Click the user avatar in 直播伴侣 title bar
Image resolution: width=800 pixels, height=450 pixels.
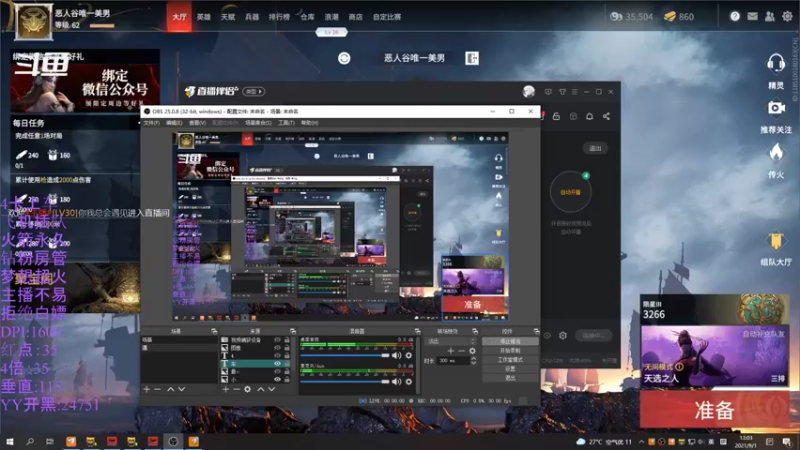click(529, 91)
